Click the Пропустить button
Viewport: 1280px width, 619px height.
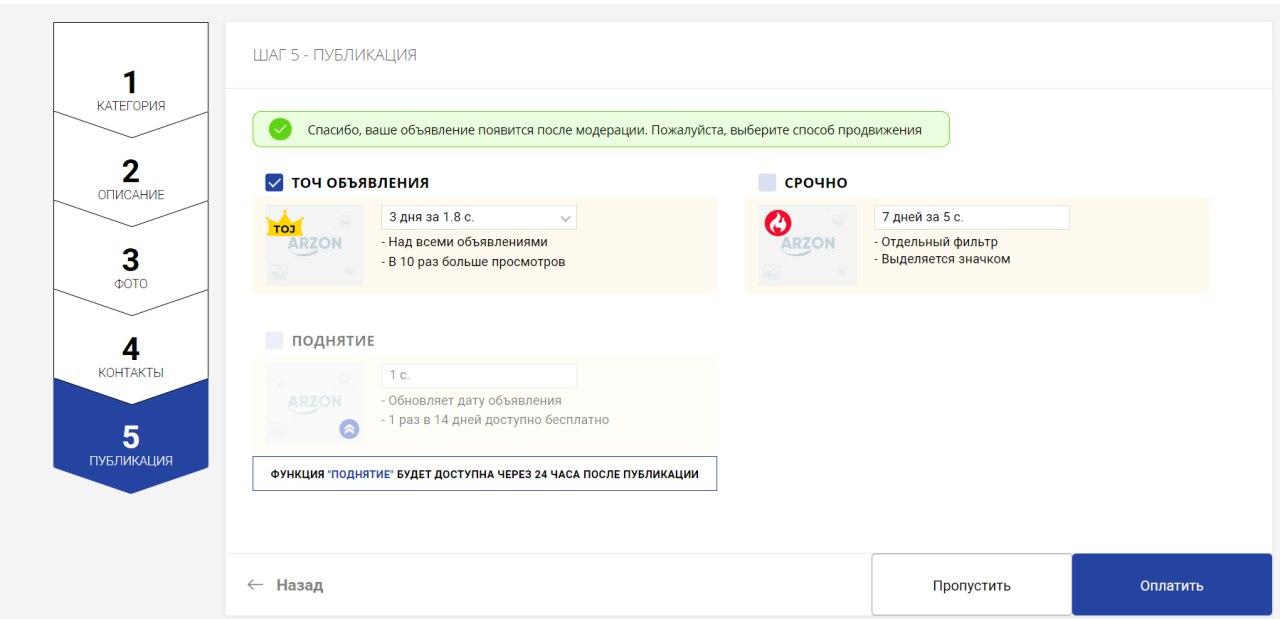click(971, 585)
